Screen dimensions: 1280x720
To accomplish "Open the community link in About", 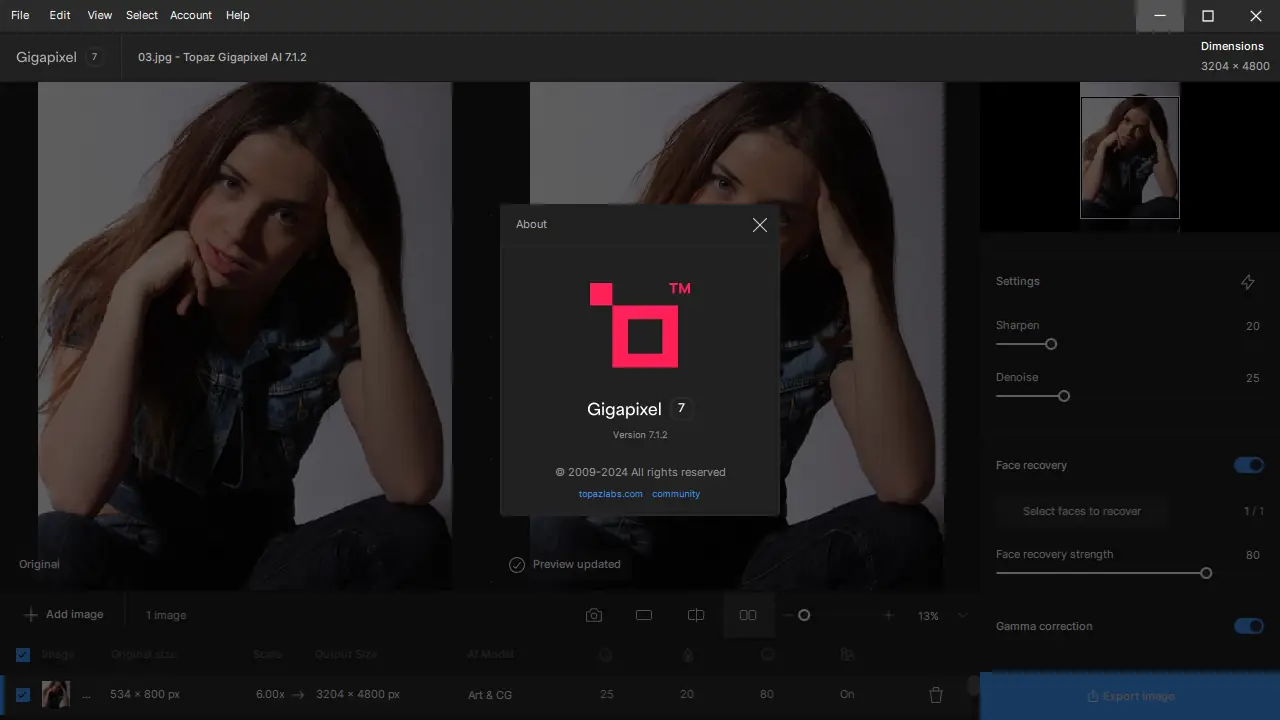I will click(676, 494).
